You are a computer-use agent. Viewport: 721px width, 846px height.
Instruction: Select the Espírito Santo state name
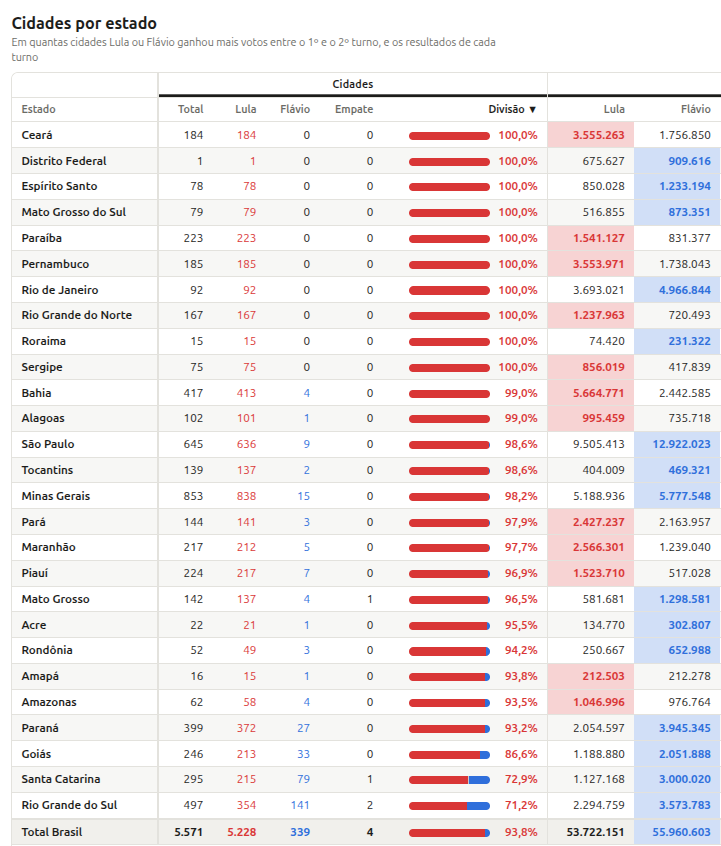coord(59,186)
